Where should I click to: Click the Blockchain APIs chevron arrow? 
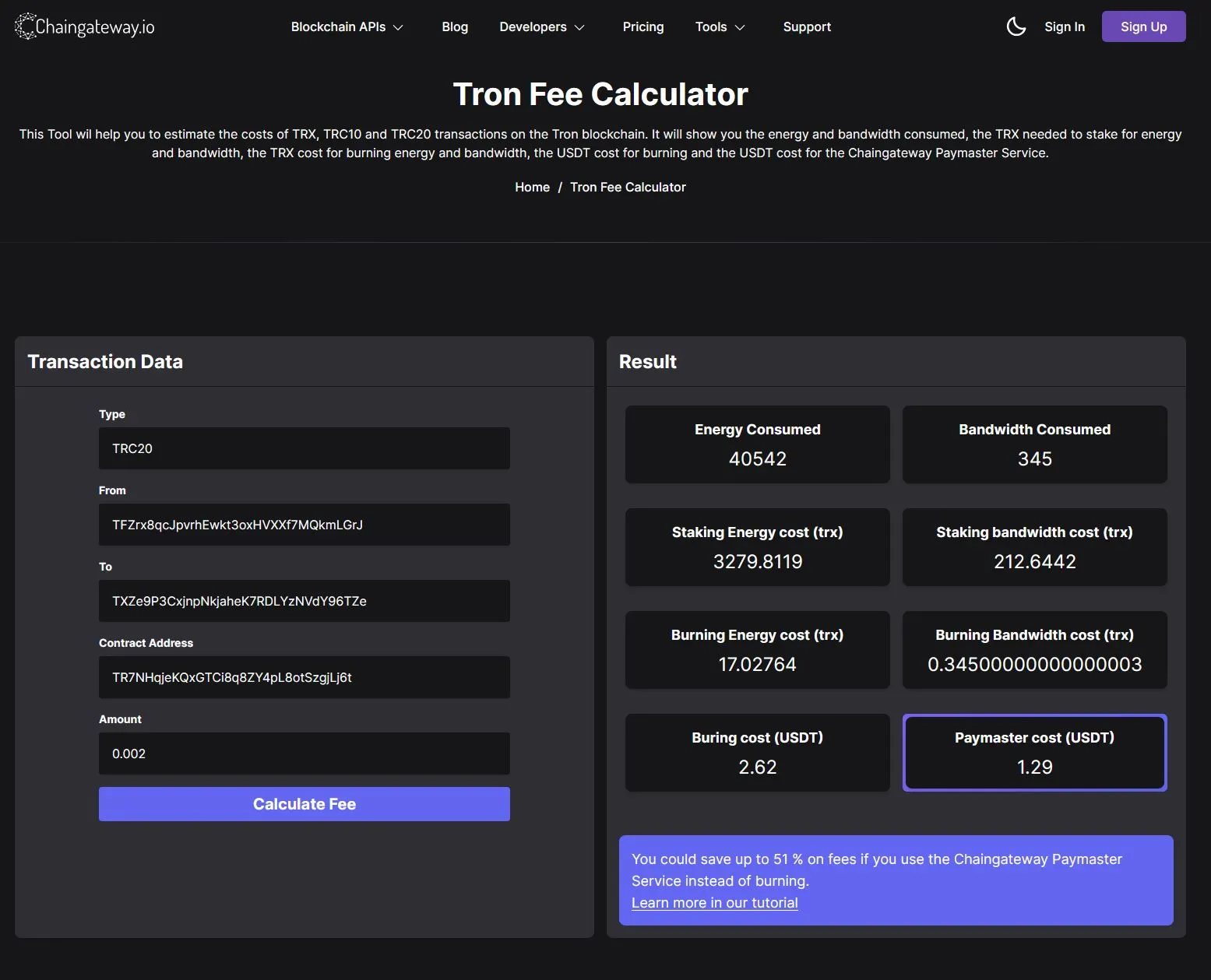[398, 27]
